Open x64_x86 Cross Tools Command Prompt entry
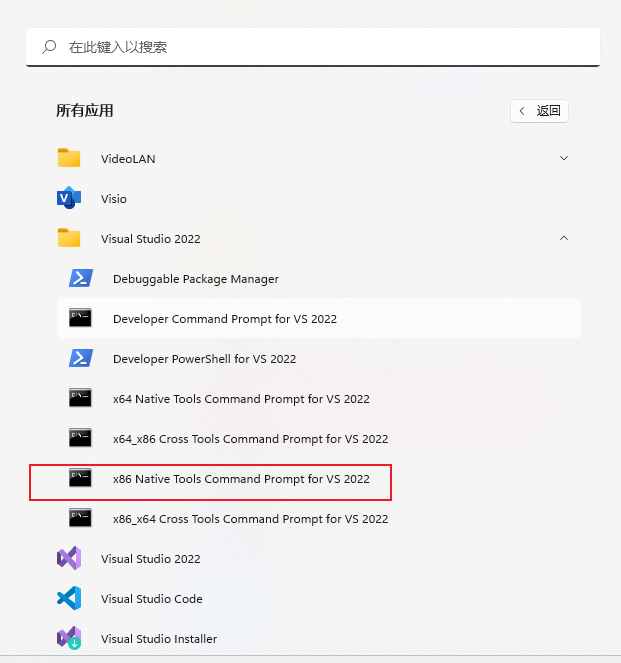The image size is (621, 663). tap(250, 439)
